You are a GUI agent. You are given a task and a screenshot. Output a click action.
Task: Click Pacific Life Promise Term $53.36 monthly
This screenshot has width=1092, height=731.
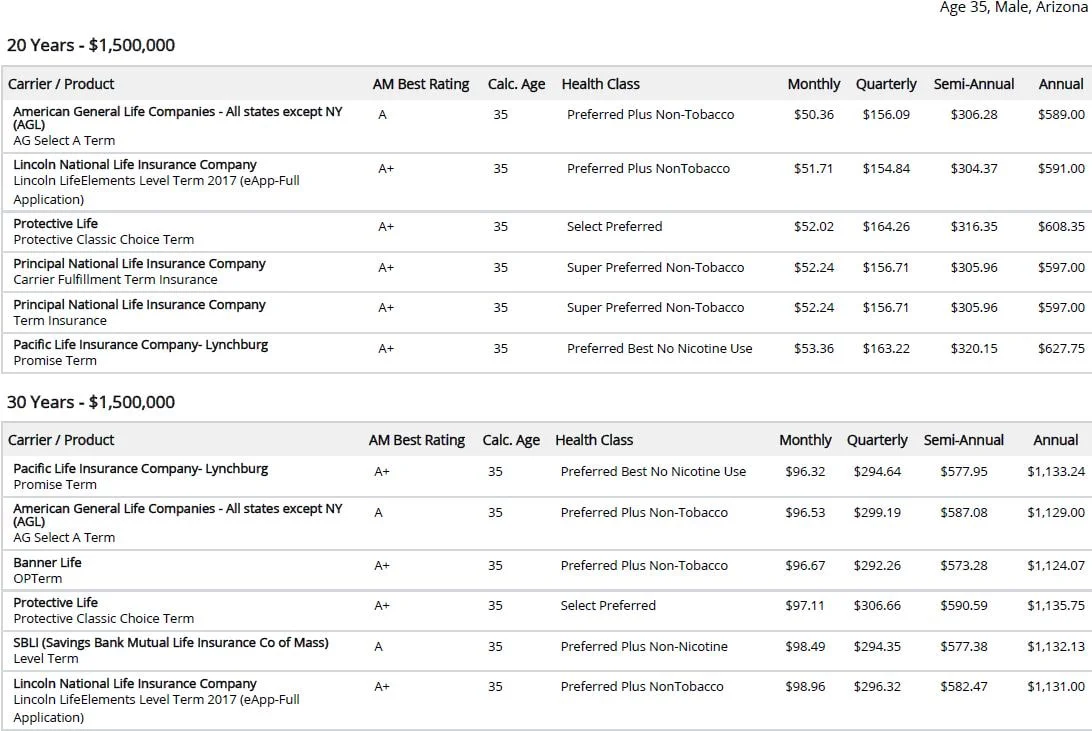813,348
